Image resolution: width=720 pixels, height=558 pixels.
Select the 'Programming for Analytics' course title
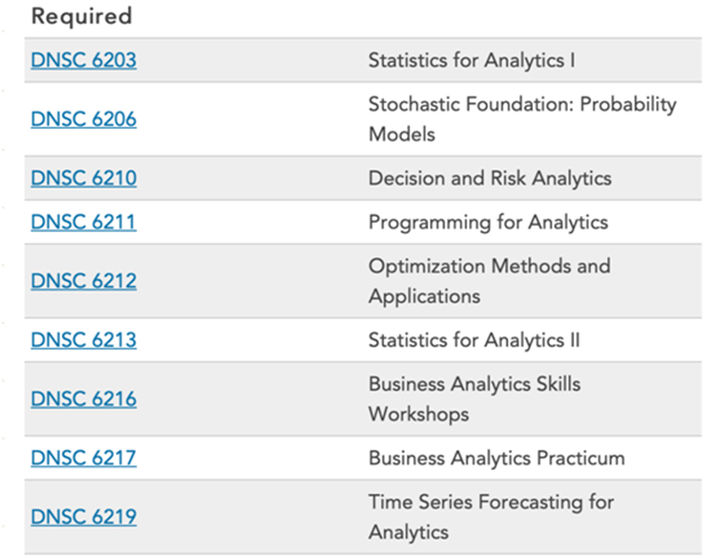coord(488,222)
